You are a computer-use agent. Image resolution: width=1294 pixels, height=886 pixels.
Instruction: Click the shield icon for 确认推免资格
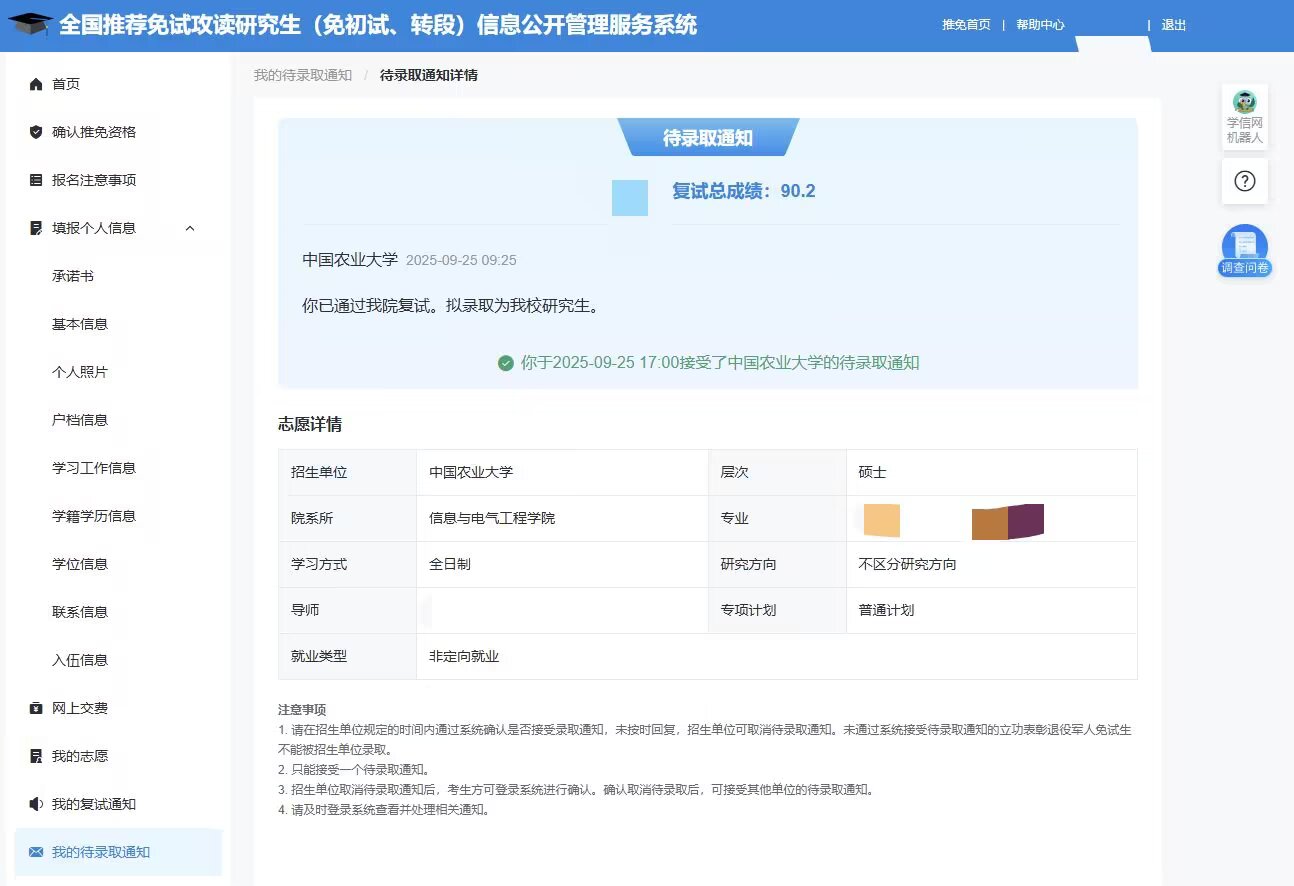click(36, 132)
